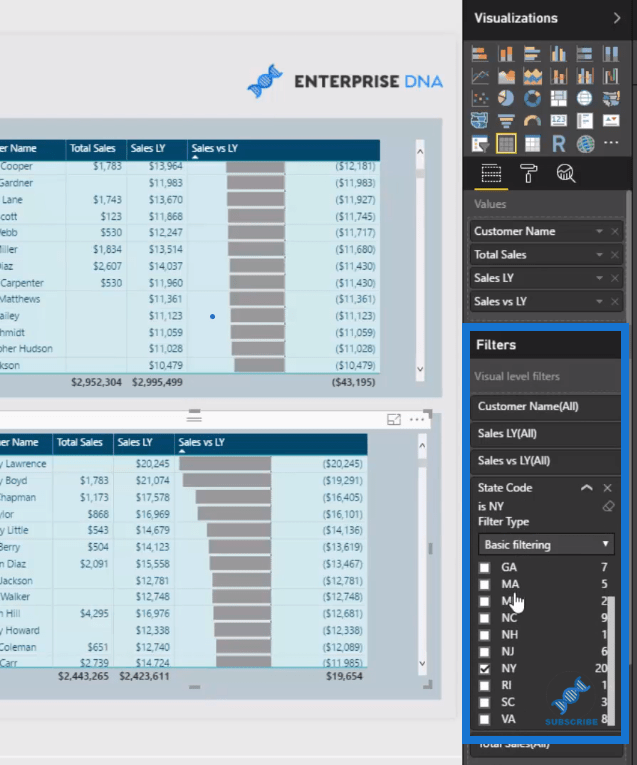Select the Ribbon chart visual
This screenshot has height=765, width=637.
tap(611, 76)
